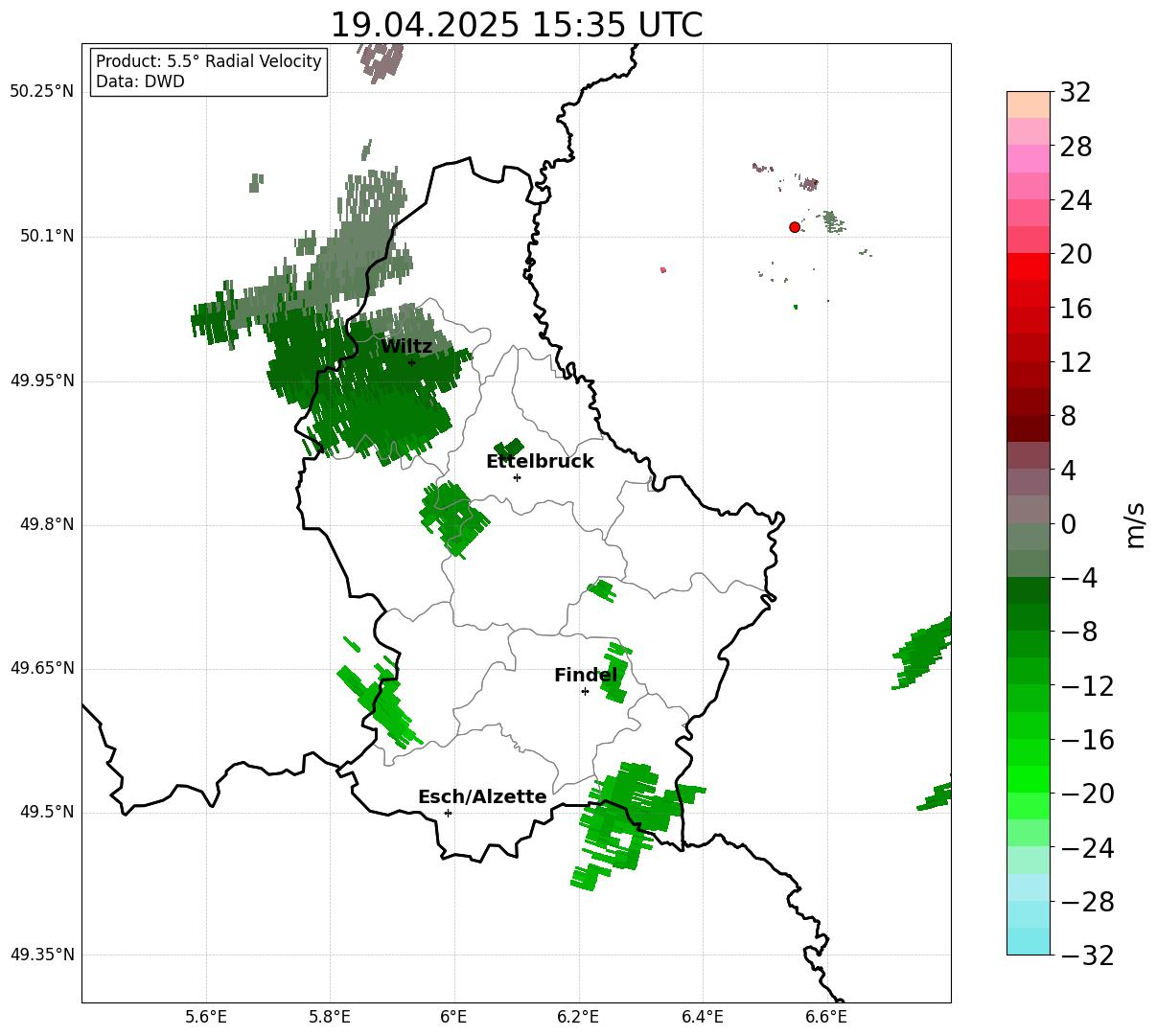Screen dimensions: 1157x1036
Task: Click the Esch/Alzette location cross marker
Action: [448, 813]
